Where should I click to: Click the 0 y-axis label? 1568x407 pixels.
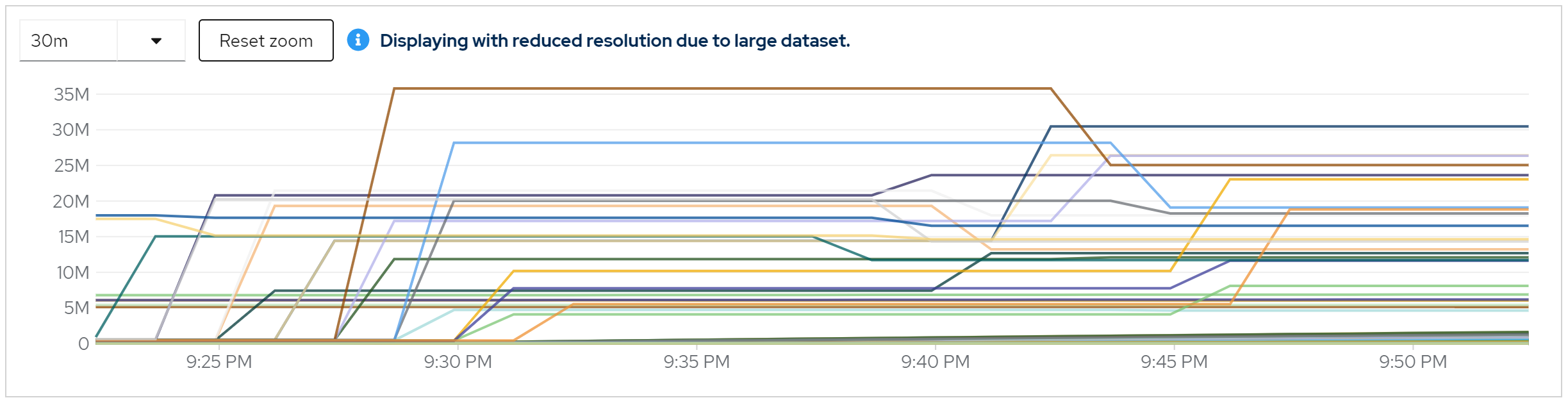coord(83,344)
